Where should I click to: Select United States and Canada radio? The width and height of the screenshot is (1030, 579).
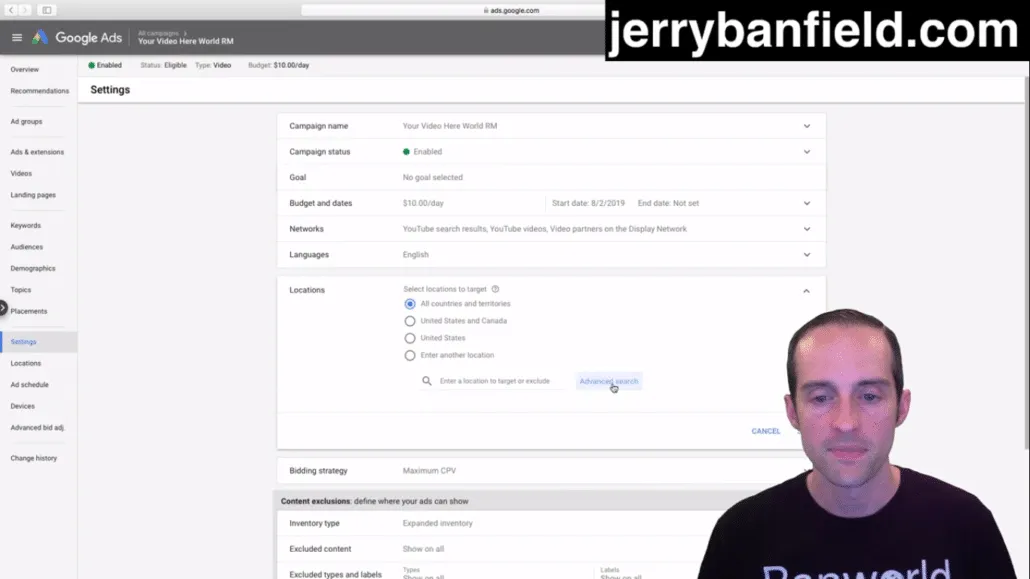[410, 321]
